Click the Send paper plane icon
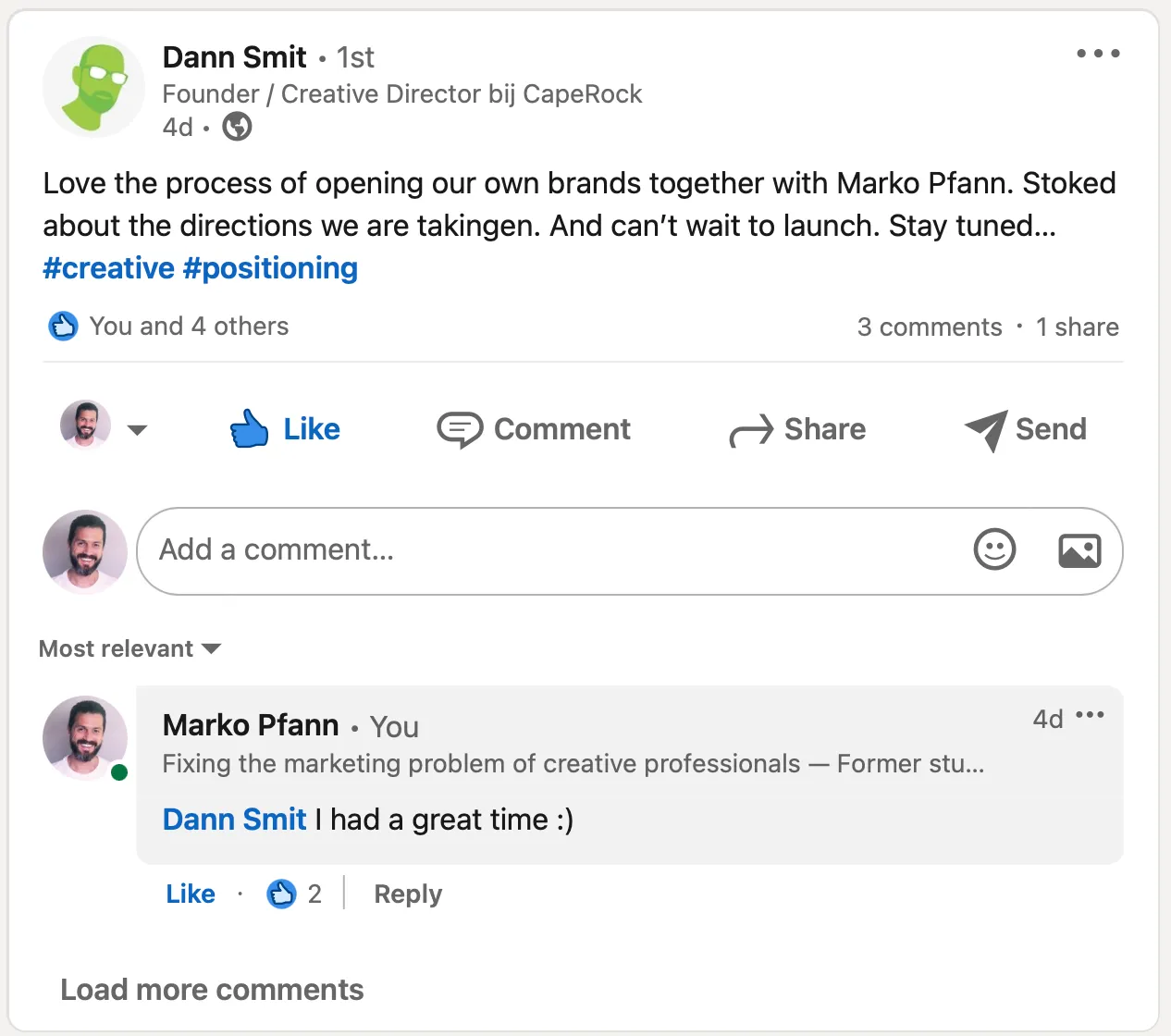Image resolution: width=1171 pixels, height=1036 pixels. 986,430
